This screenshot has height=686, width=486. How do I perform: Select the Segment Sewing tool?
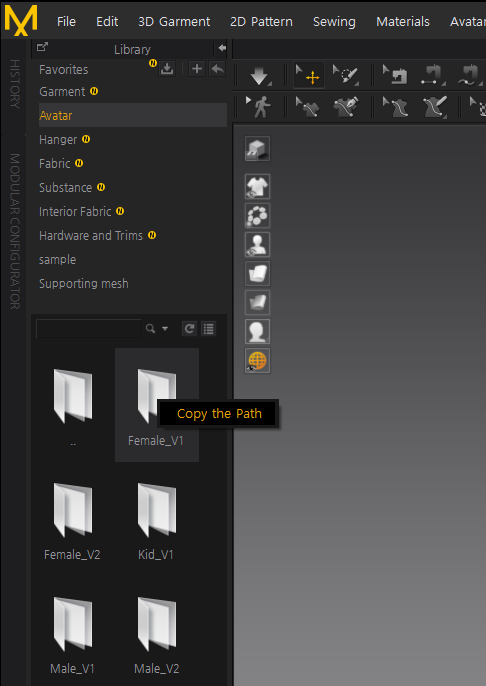pos(433,75)
